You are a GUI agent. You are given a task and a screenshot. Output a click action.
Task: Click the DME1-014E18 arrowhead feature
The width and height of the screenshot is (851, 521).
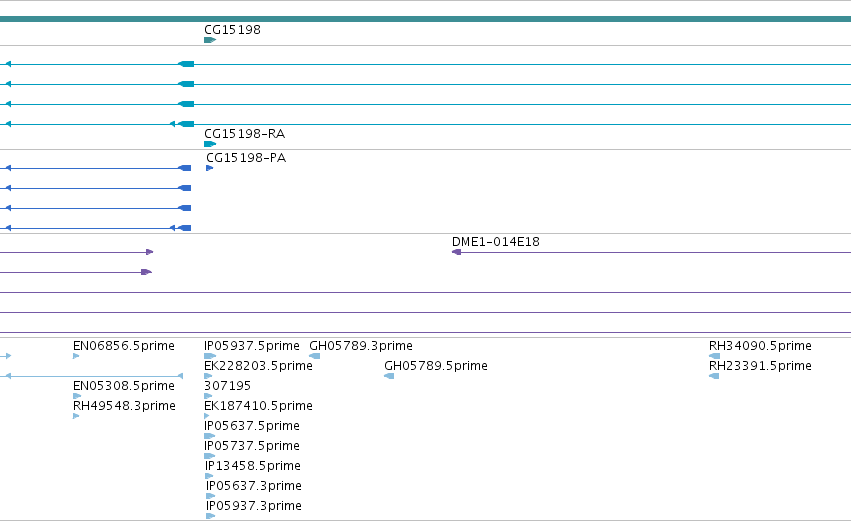(x=456, y=252)
